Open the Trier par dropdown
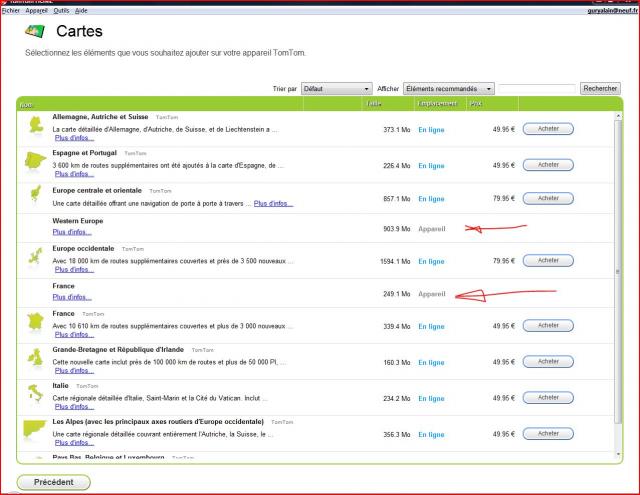640x495 pixels. coord(337,89)
